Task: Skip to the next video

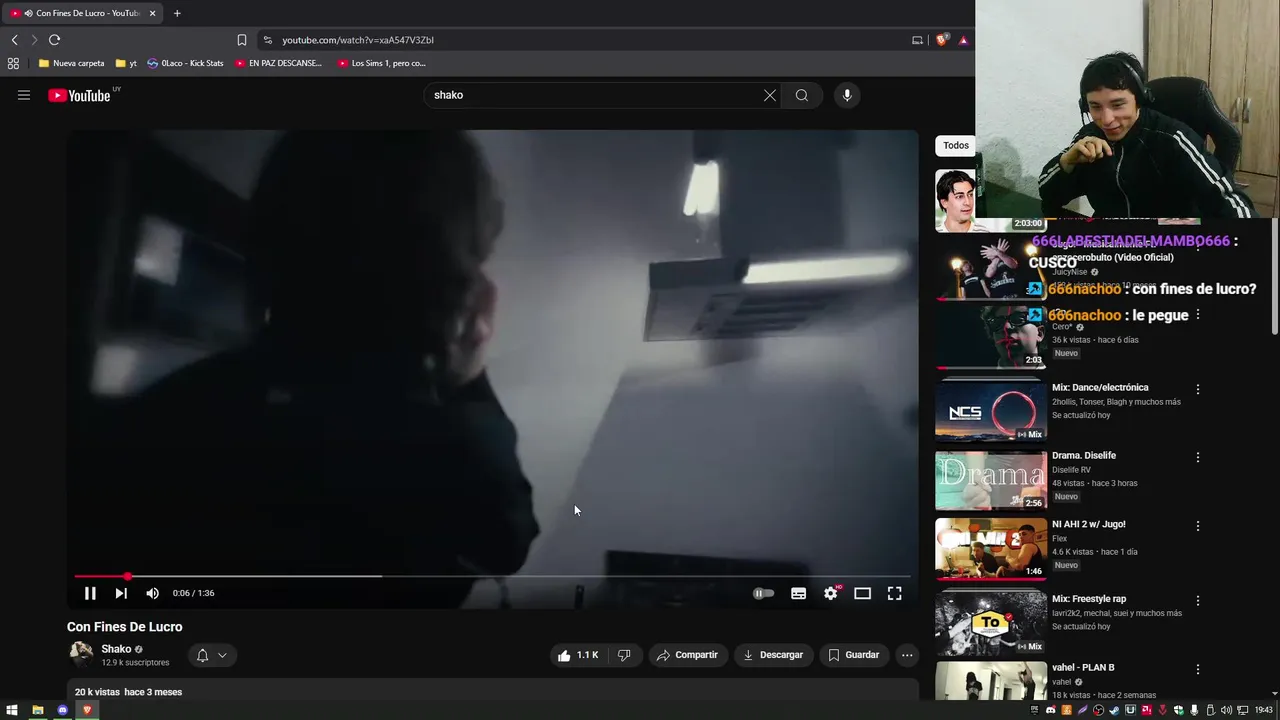Action: [121, 593]
